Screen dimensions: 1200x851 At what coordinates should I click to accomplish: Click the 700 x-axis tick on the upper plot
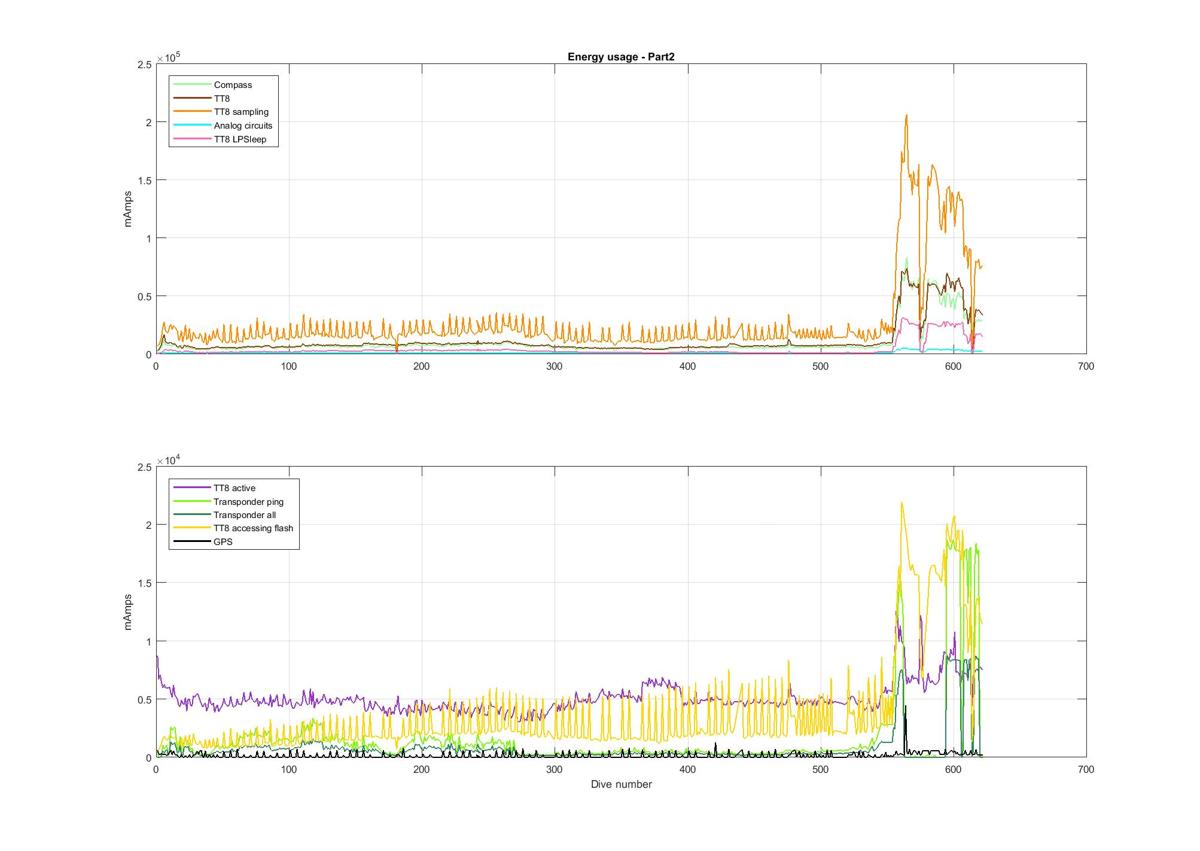pos(1087,367)
